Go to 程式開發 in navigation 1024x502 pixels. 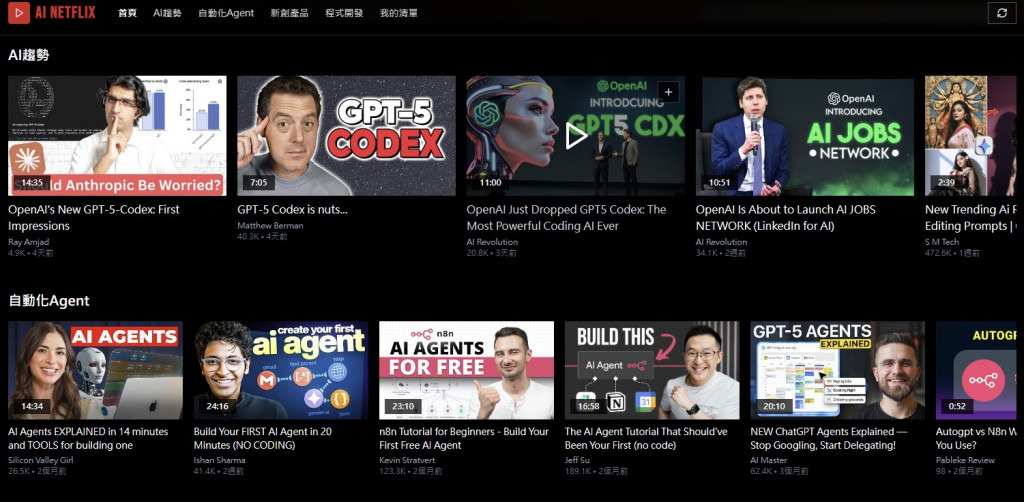tap(344, 13)
